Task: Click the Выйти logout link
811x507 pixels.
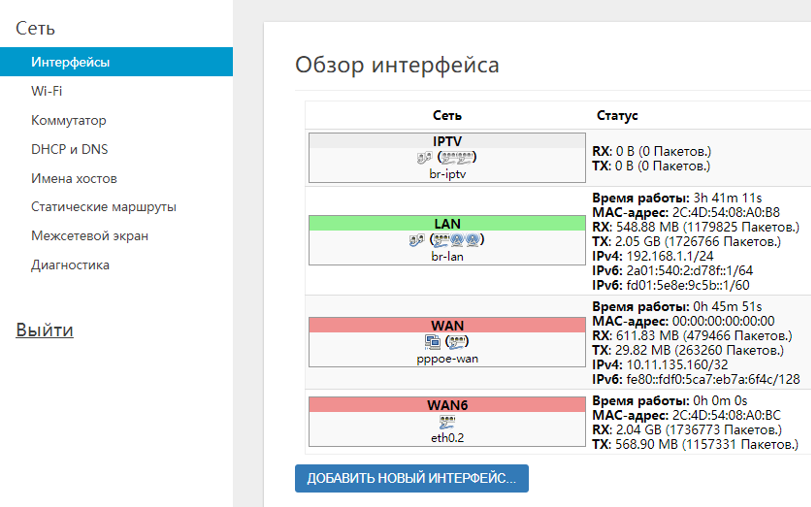Action: point(44,330)
